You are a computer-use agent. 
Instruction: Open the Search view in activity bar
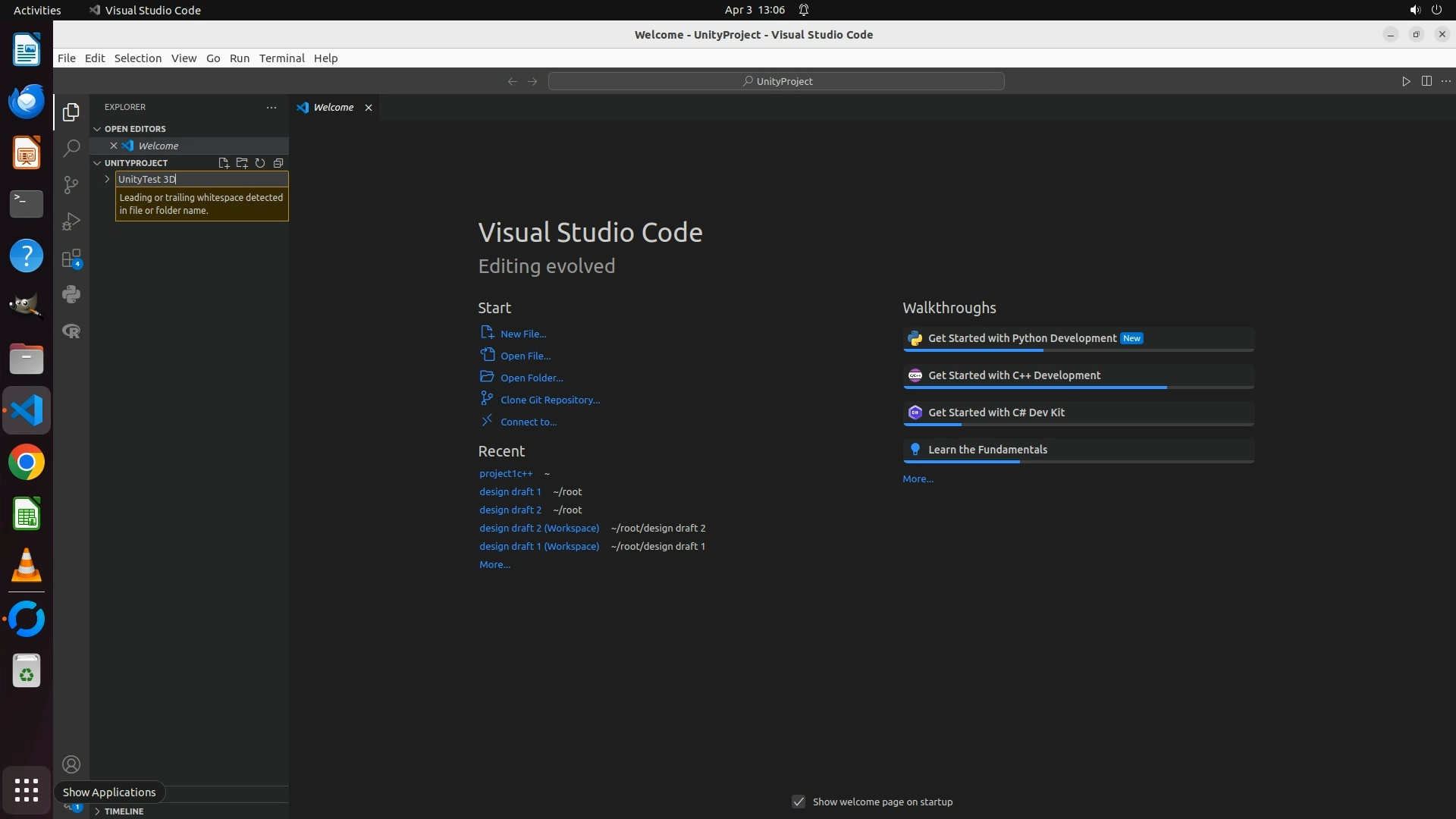(x=71, y=148)
